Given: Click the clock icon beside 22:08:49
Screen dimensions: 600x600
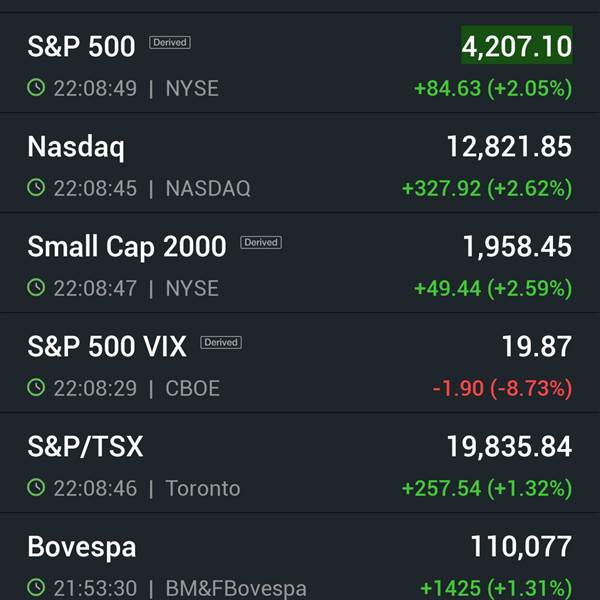Looking at the screenshot, I should click(x=36, y=88).
